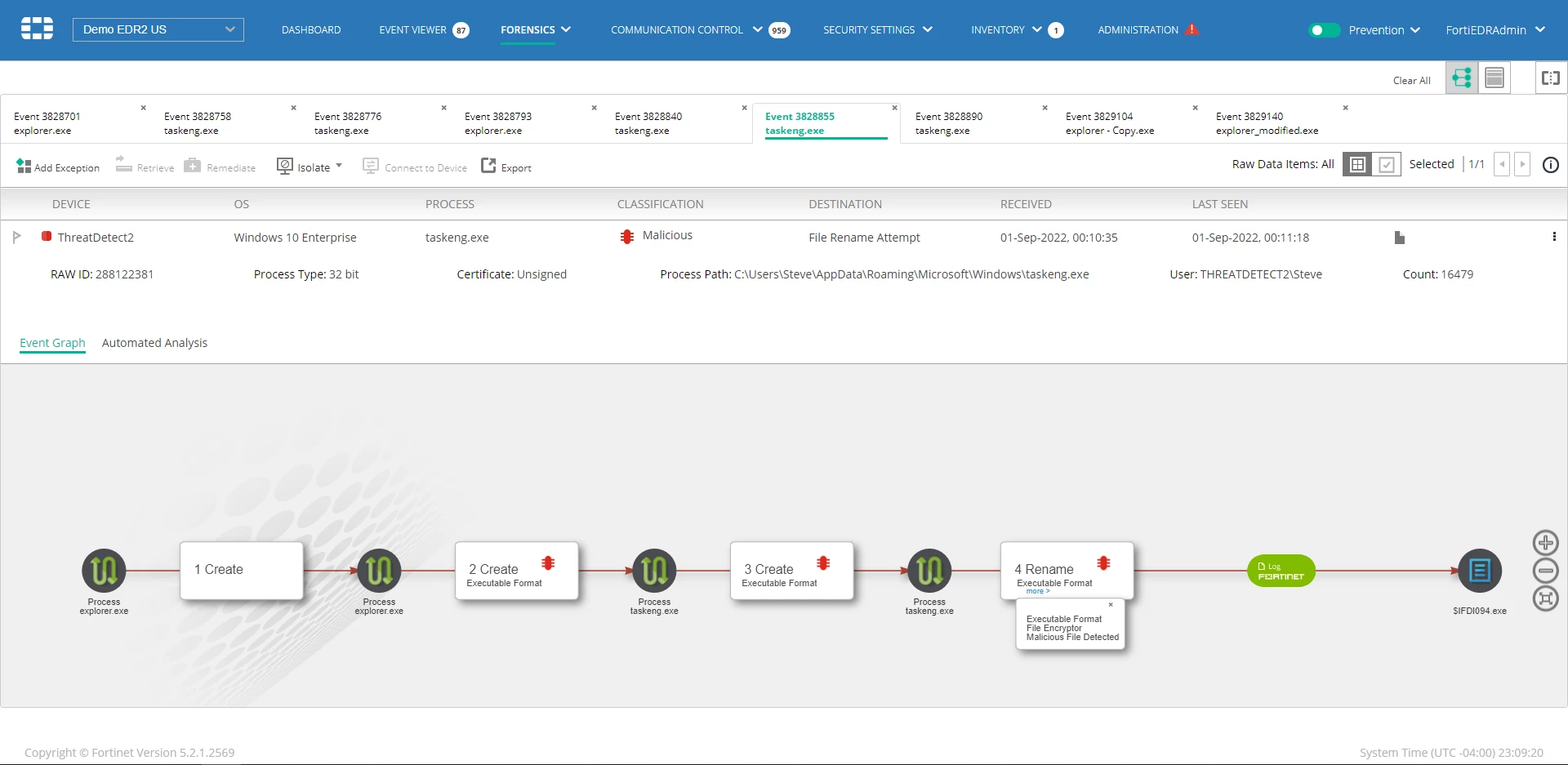Image resolution: width=1568 pixels, height=765 pixels.
Task: Close the Event 3828793 tab
Action: click(x=594, y=108)
